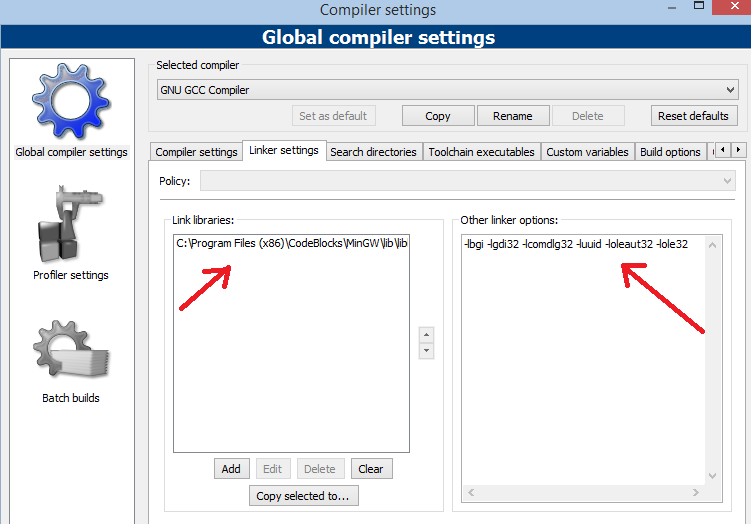Viewport: 751px width, 524px height.
Task: Expand the Selected compiler dropdown
Action: coord(447,90)
